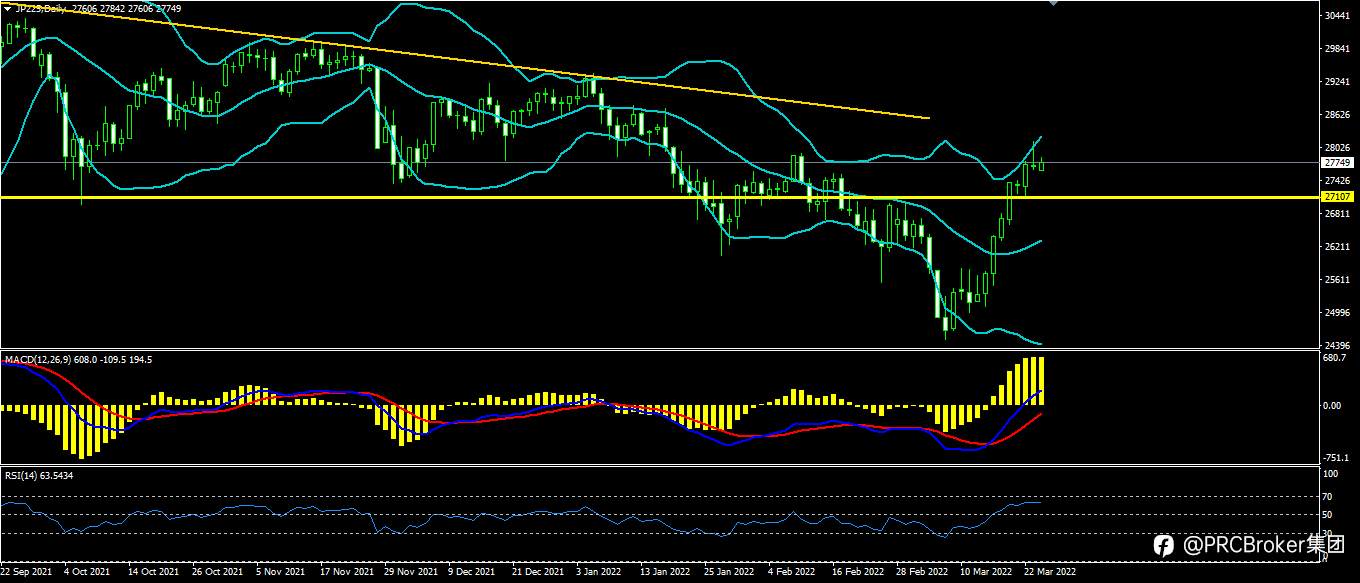Image resolution: width=1360 pixels, height=583 pixels.
Task: Click the 22 Sep 2021 date label
Action: (27, 573)
